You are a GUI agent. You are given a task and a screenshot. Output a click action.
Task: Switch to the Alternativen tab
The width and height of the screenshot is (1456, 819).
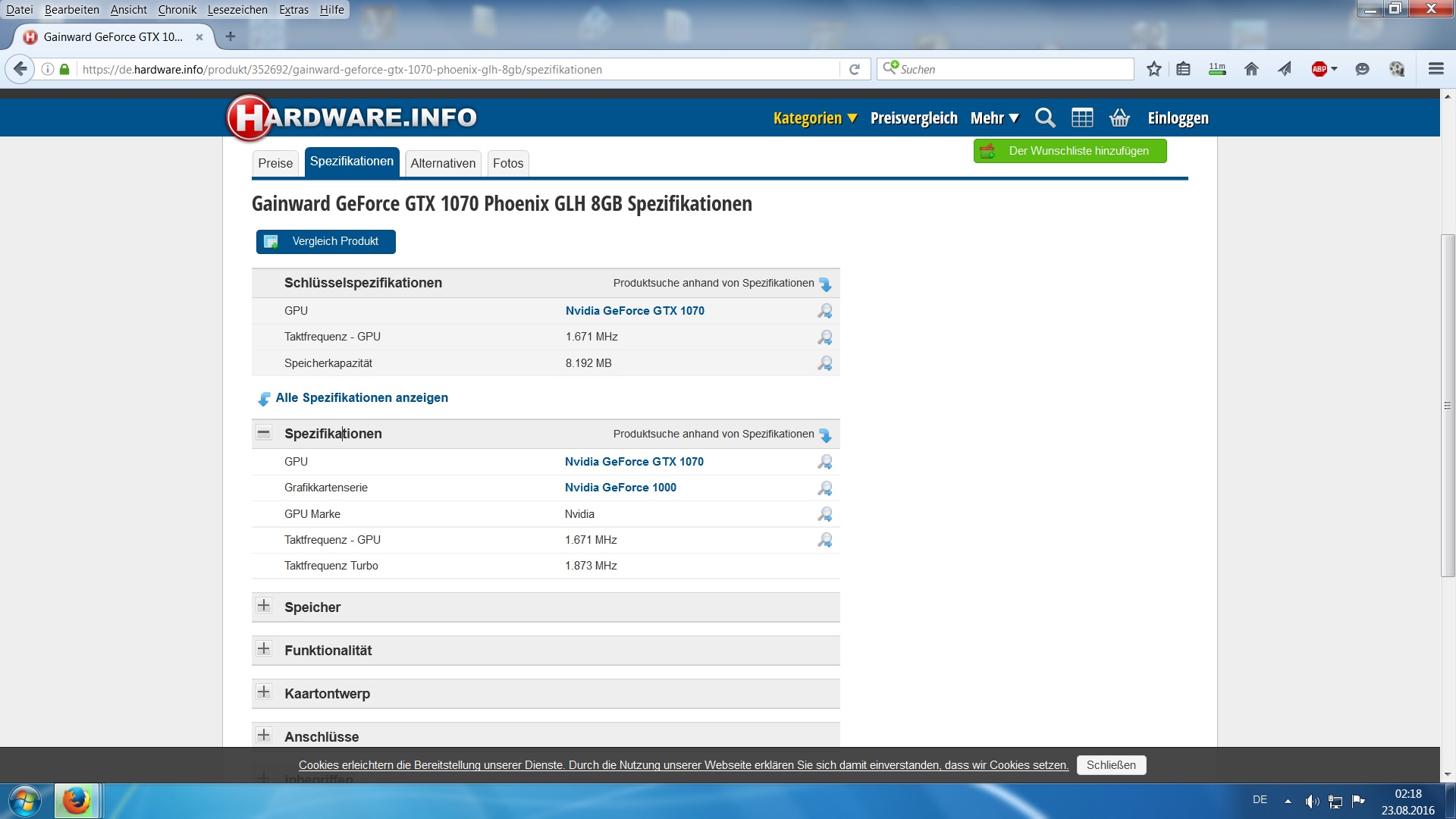[443, 163]
